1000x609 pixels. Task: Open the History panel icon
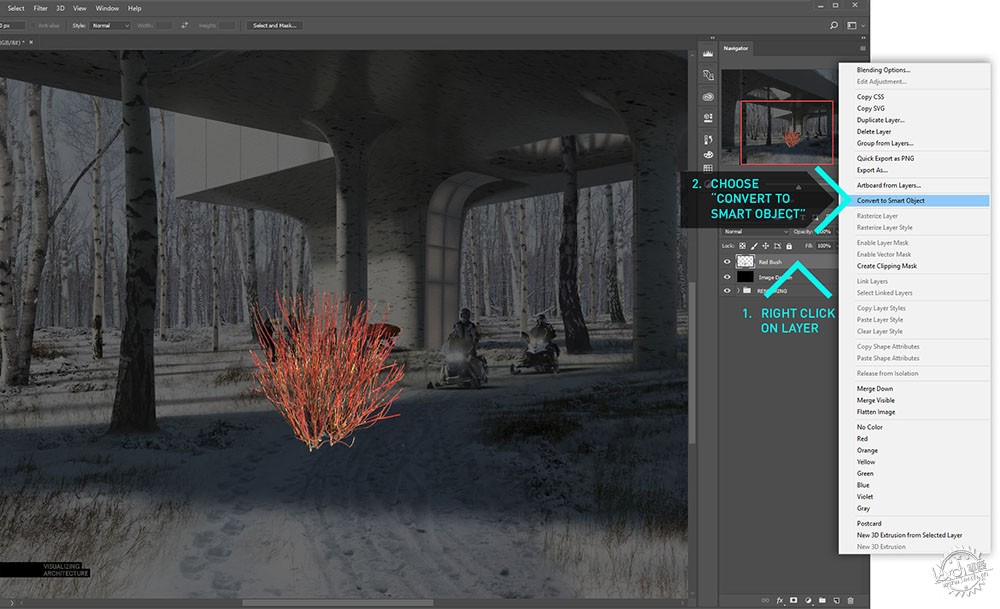708,75
